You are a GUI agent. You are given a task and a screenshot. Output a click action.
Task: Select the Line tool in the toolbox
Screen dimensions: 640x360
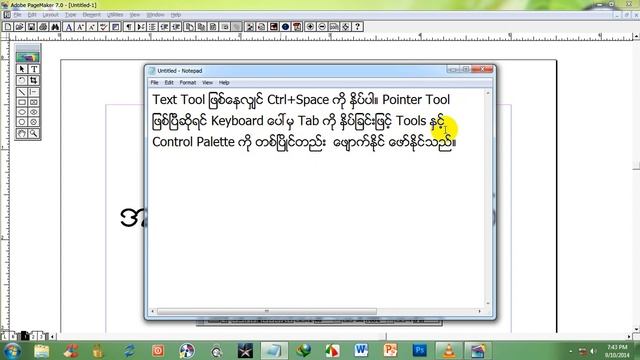pos(22,92)
